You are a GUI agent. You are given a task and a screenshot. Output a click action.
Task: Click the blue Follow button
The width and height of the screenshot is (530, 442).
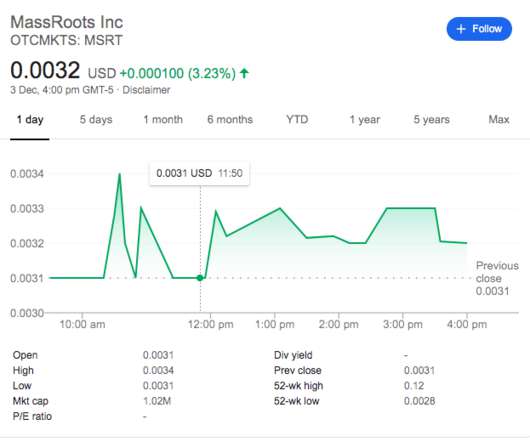(479, 29)
